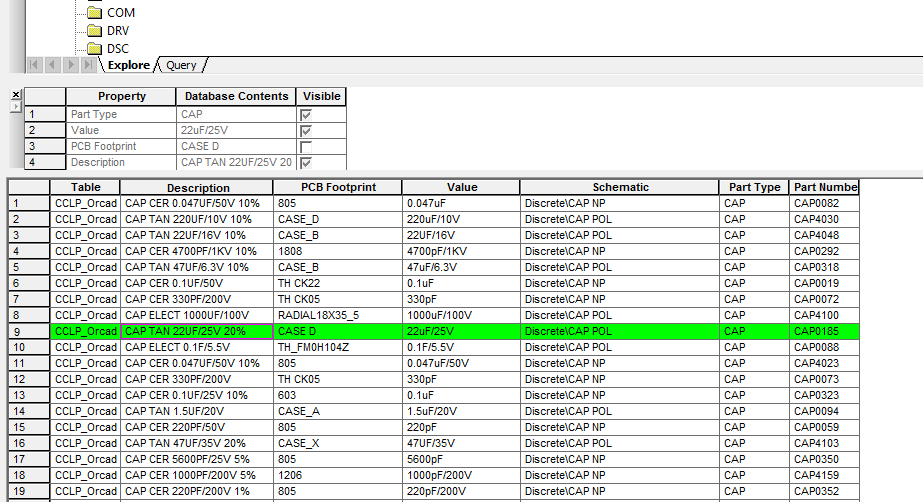Select part number CAP4030
The height and width of the screenshot is (502, 923).
point(824,219)
